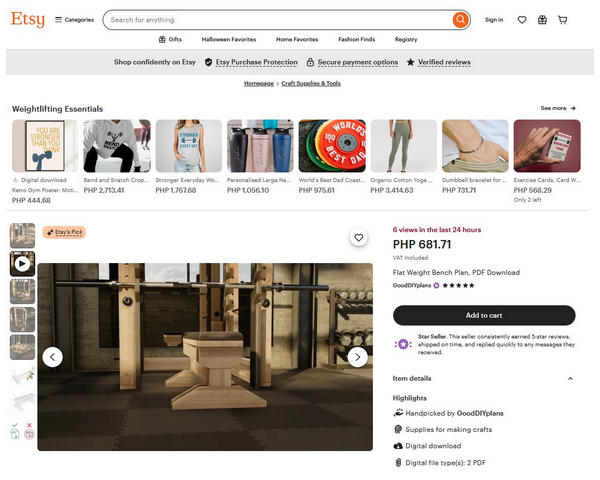Open Exercise Cards product
The image size is (600, 480).
click(547, 146)
